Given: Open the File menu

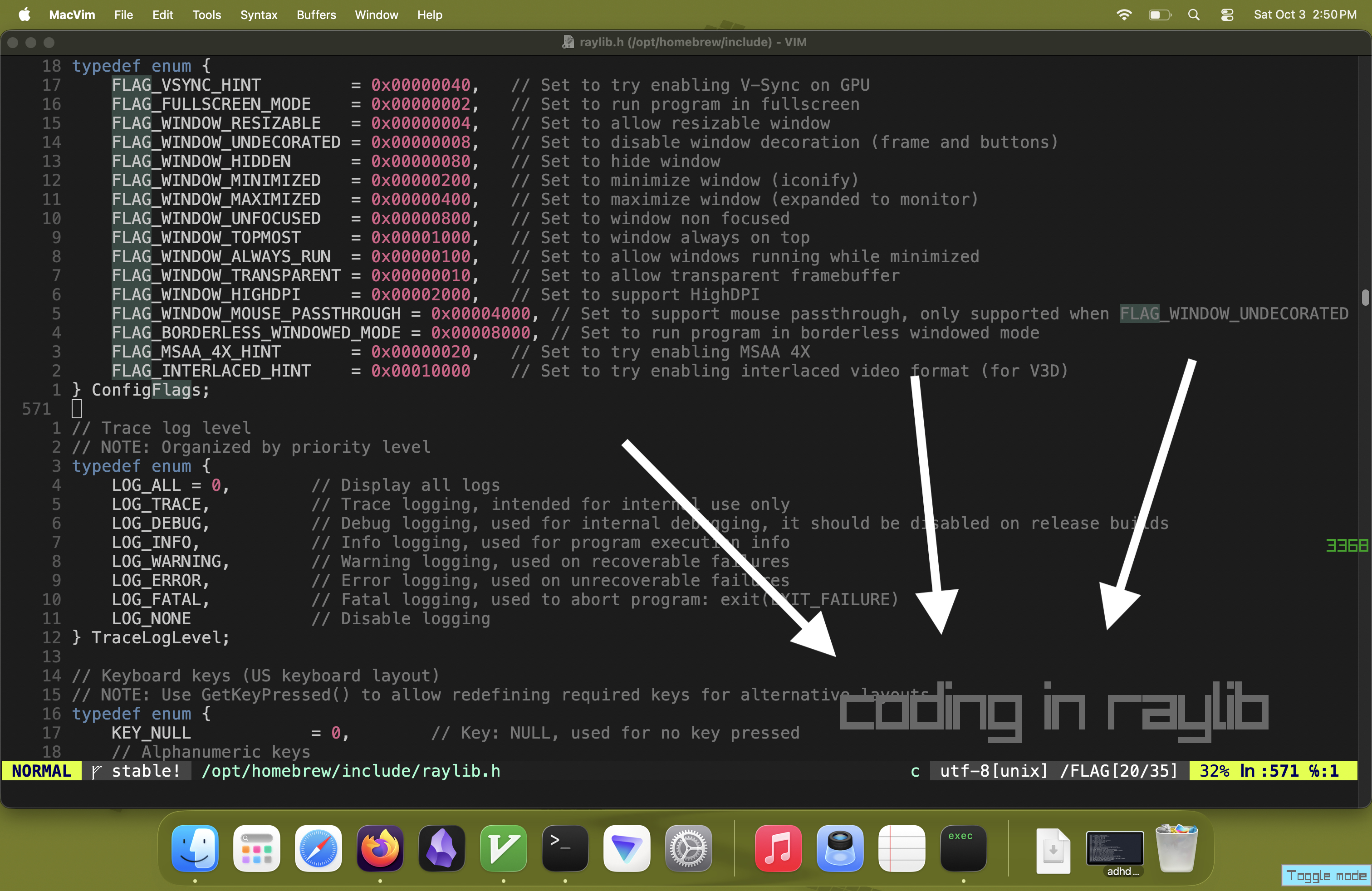Looking at the screenshot, I should (x=123, y=15).
